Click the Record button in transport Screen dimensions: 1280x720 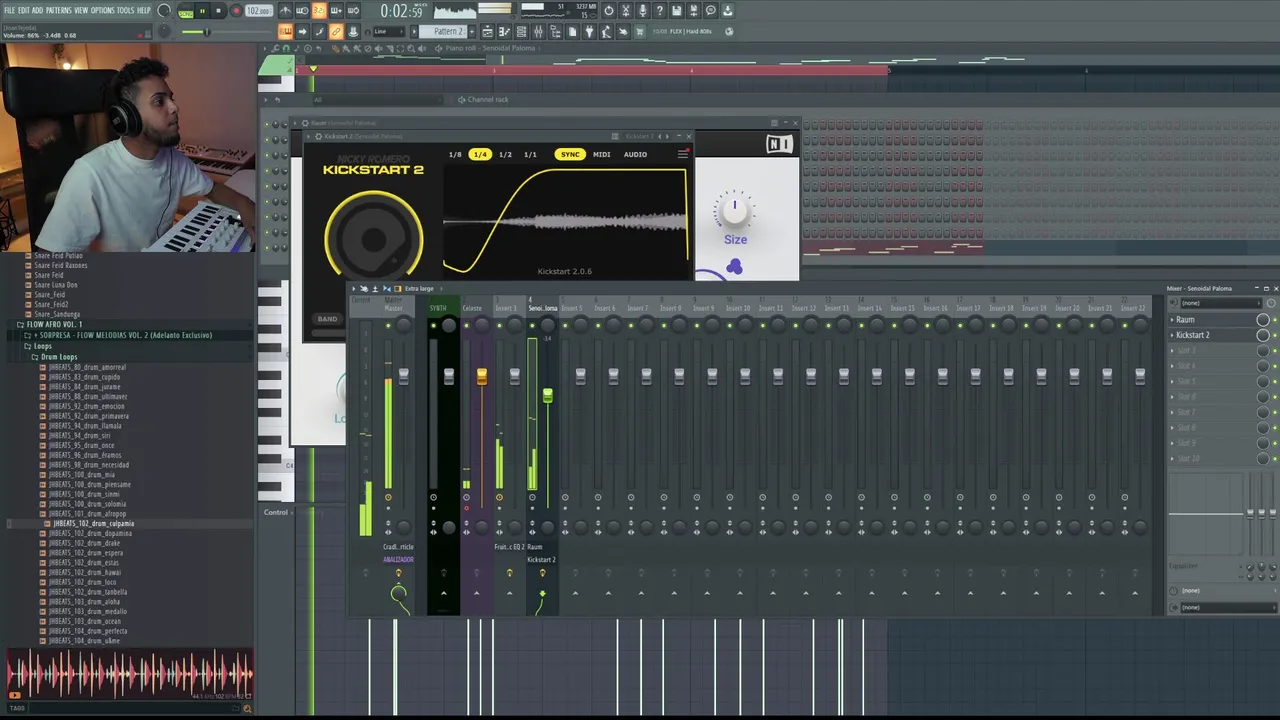click(x=235, y=10)
